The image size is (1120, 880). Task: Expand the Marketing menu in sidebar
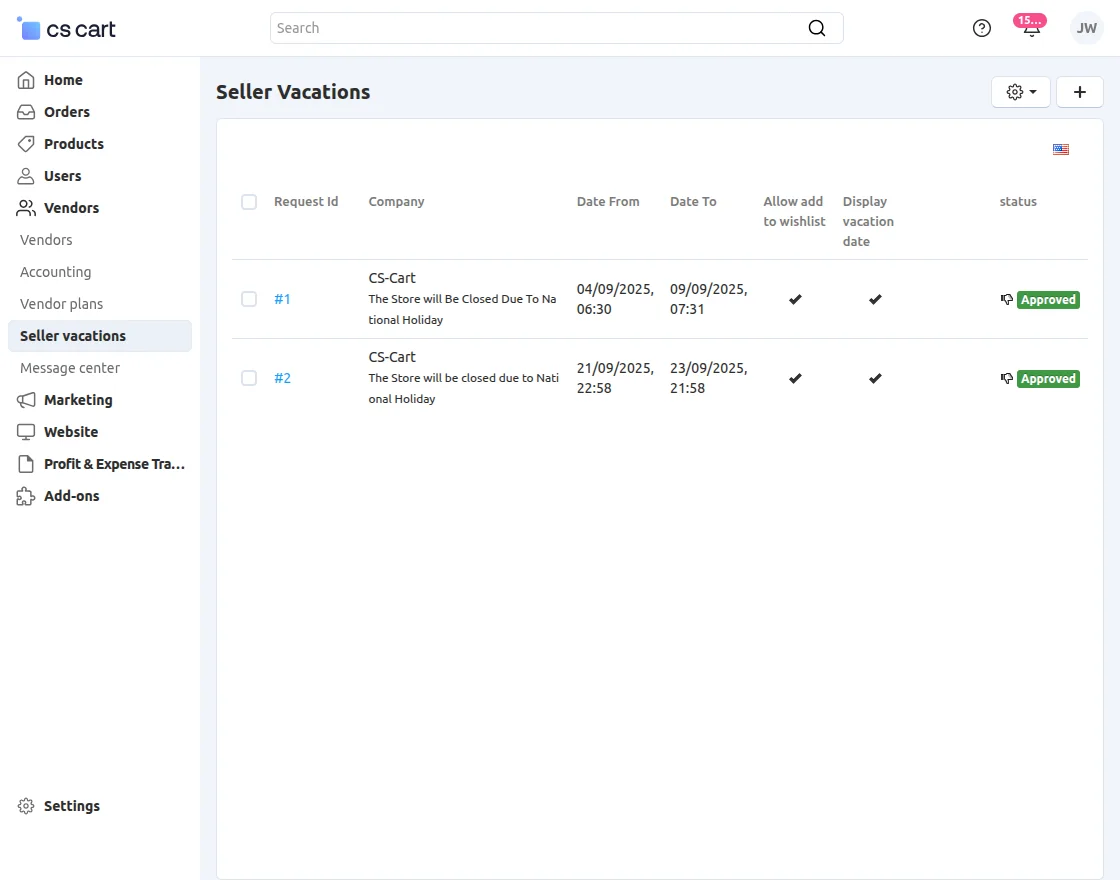(78, 400)
